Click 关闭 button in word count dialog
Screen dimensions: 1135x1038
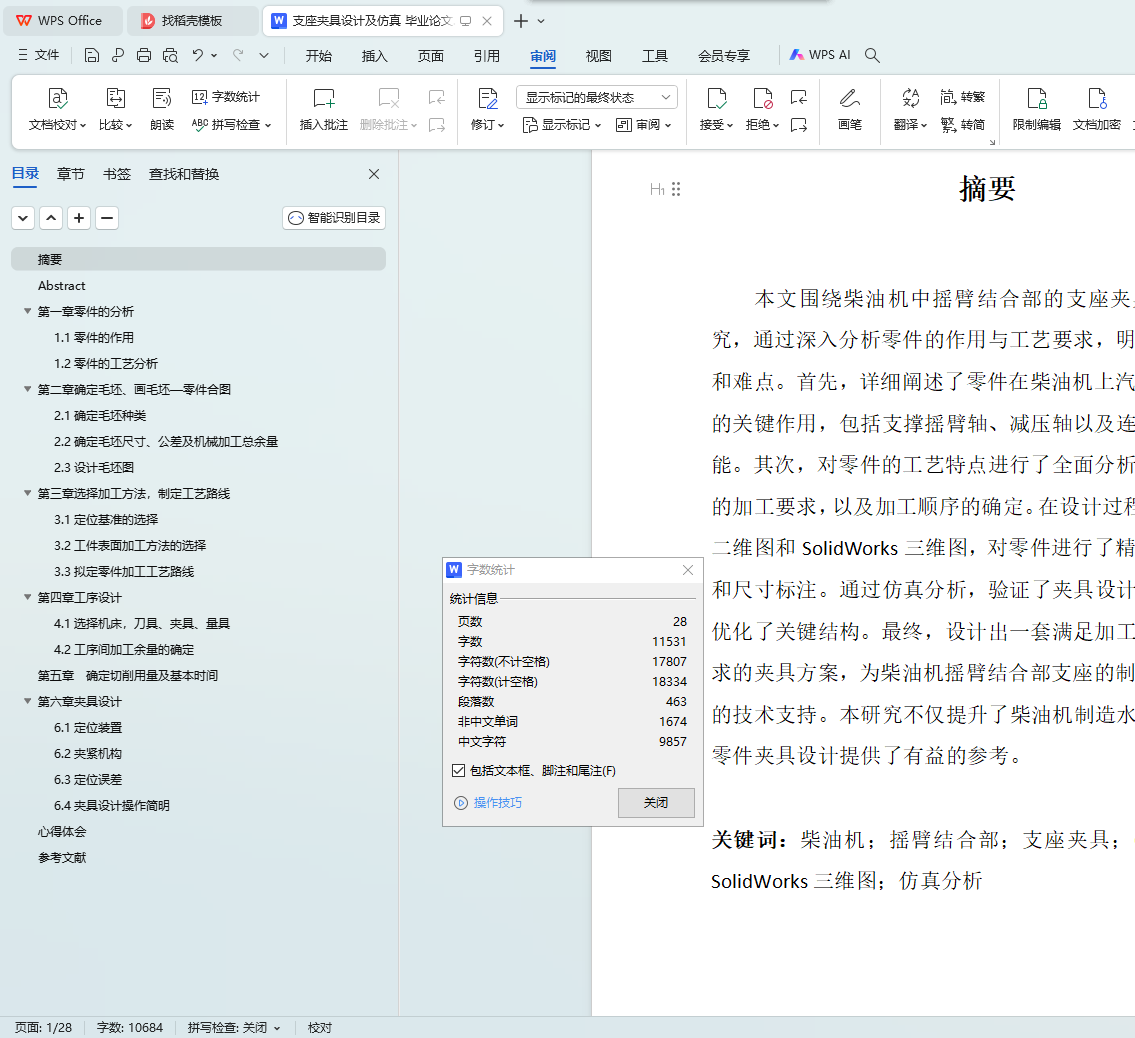(x=656, y=803)
